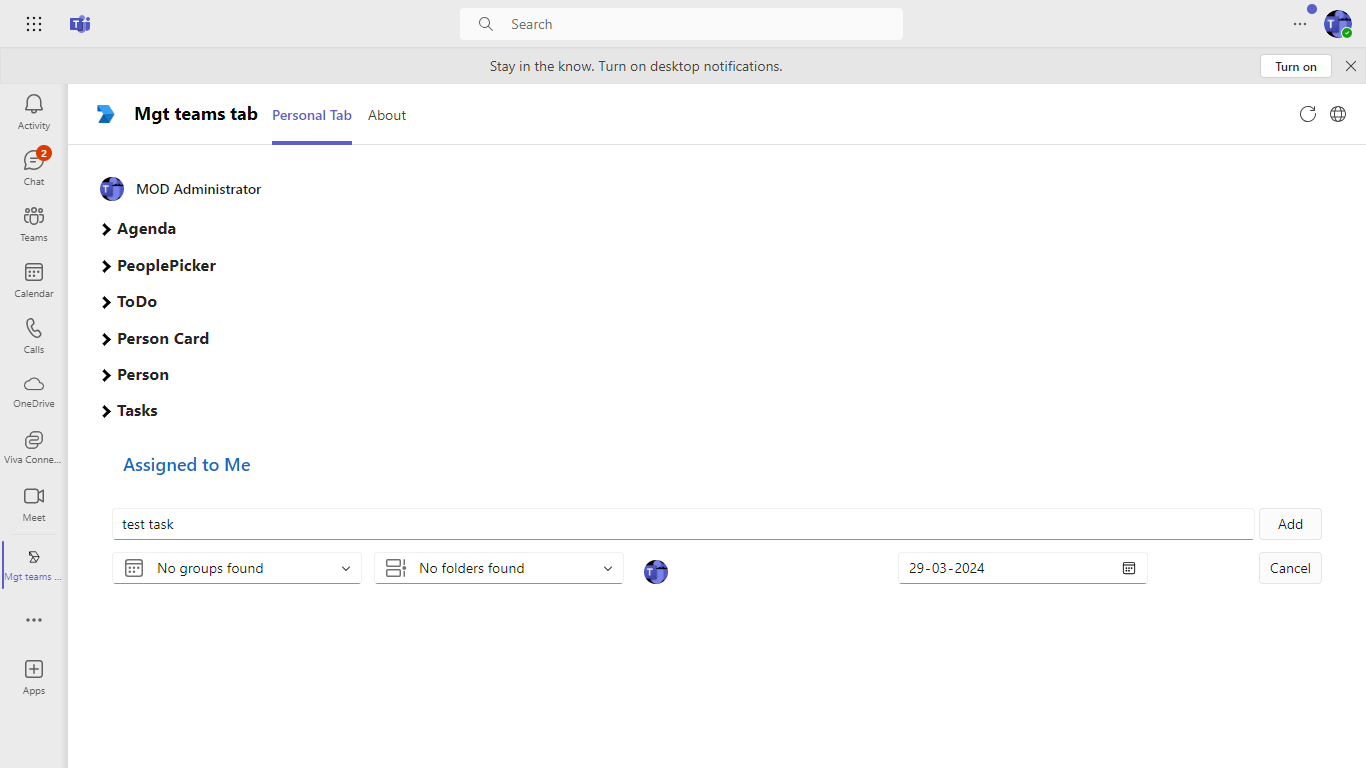
Task: Go to Teams in the sidebar
Action: click(34, 224)
